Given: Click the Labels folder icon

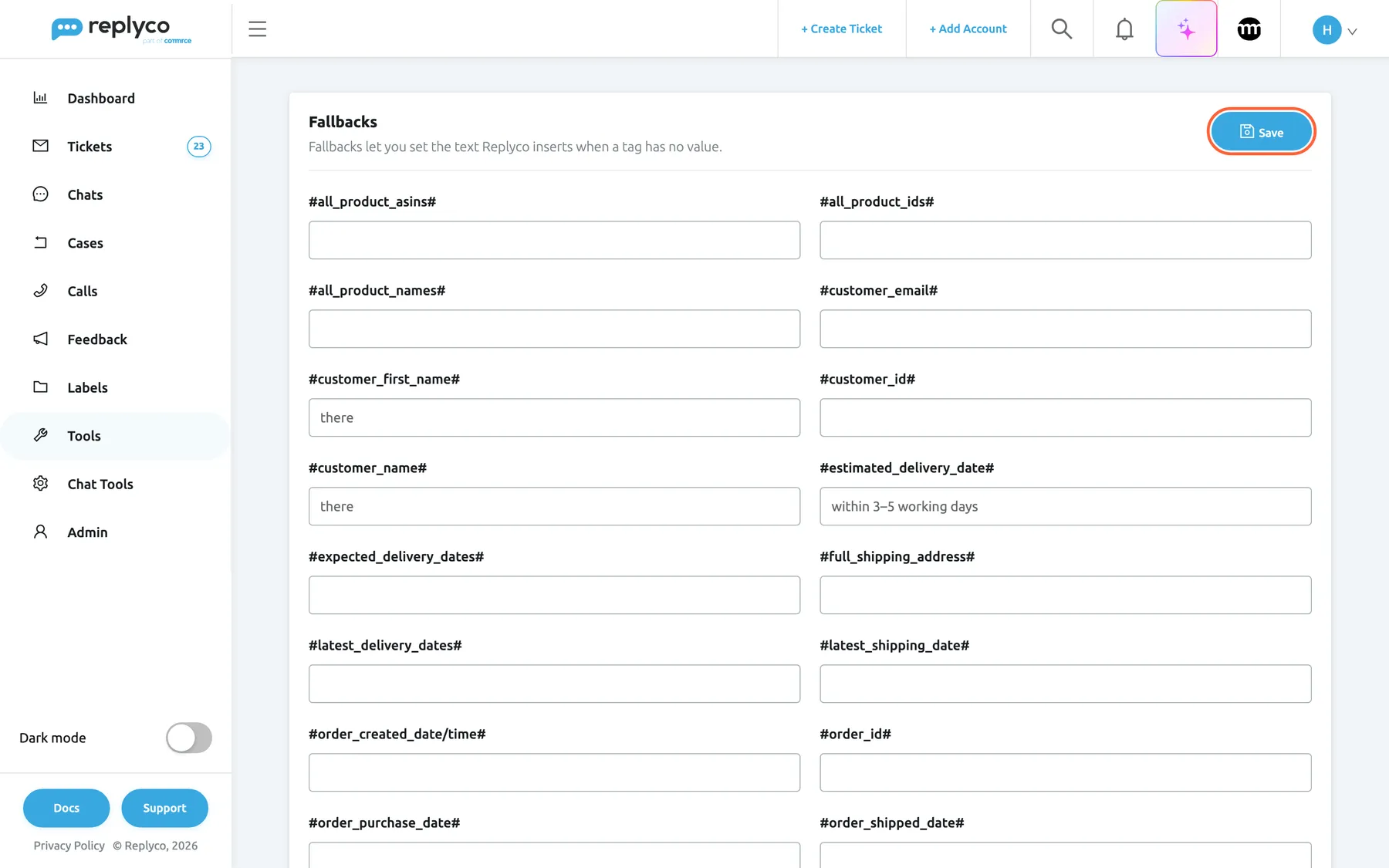Looking at the screenshot, I should [40, 387].
